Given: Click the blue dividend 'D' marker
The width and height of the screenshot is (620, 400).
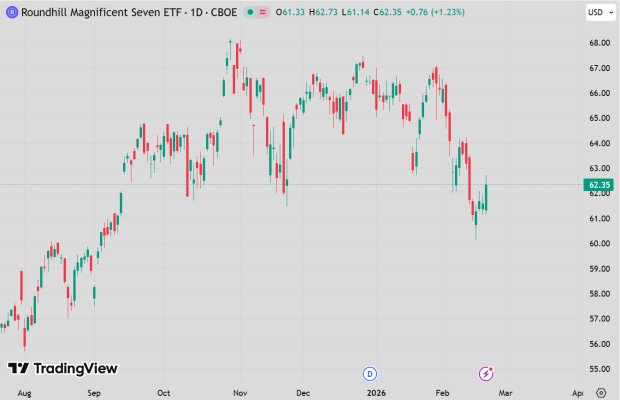Looking at the screenshot, I should [369, 373].
